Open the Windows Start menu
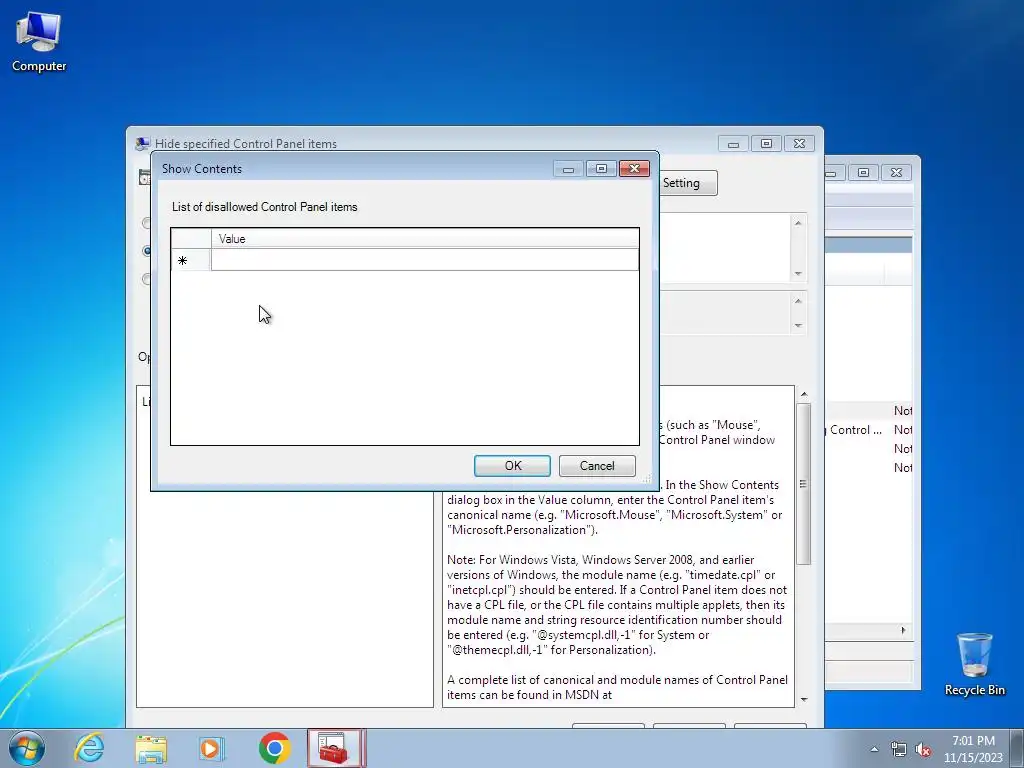 click(x=27, y=748)
